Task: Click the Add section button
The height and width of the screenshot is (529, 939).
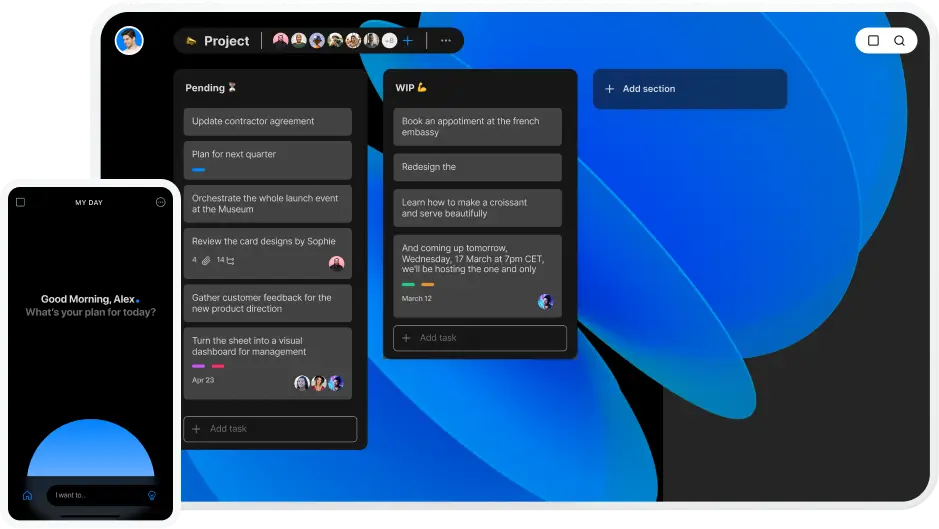Action: coord(689,89)
